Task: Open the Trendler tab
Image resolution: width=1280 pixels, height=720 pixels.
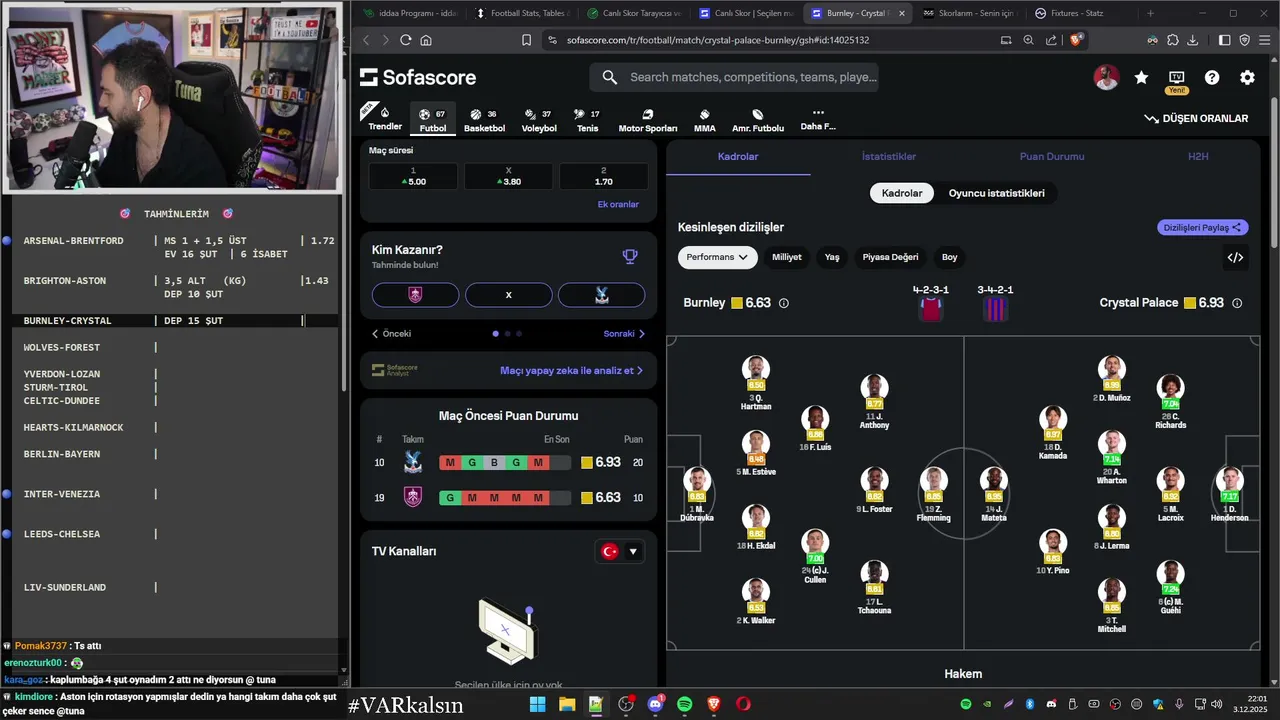Action: (x=385, y=119)
